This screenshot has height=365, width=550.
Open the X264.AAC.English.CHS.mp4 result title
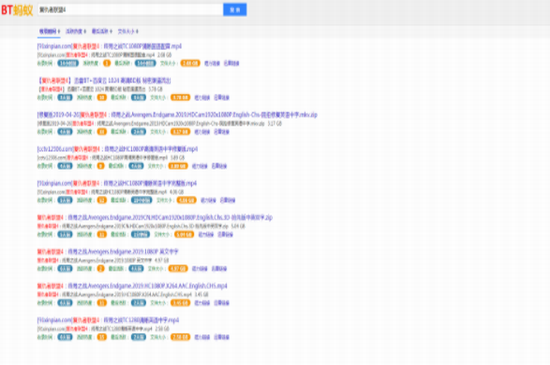click(x=132, y=286)
